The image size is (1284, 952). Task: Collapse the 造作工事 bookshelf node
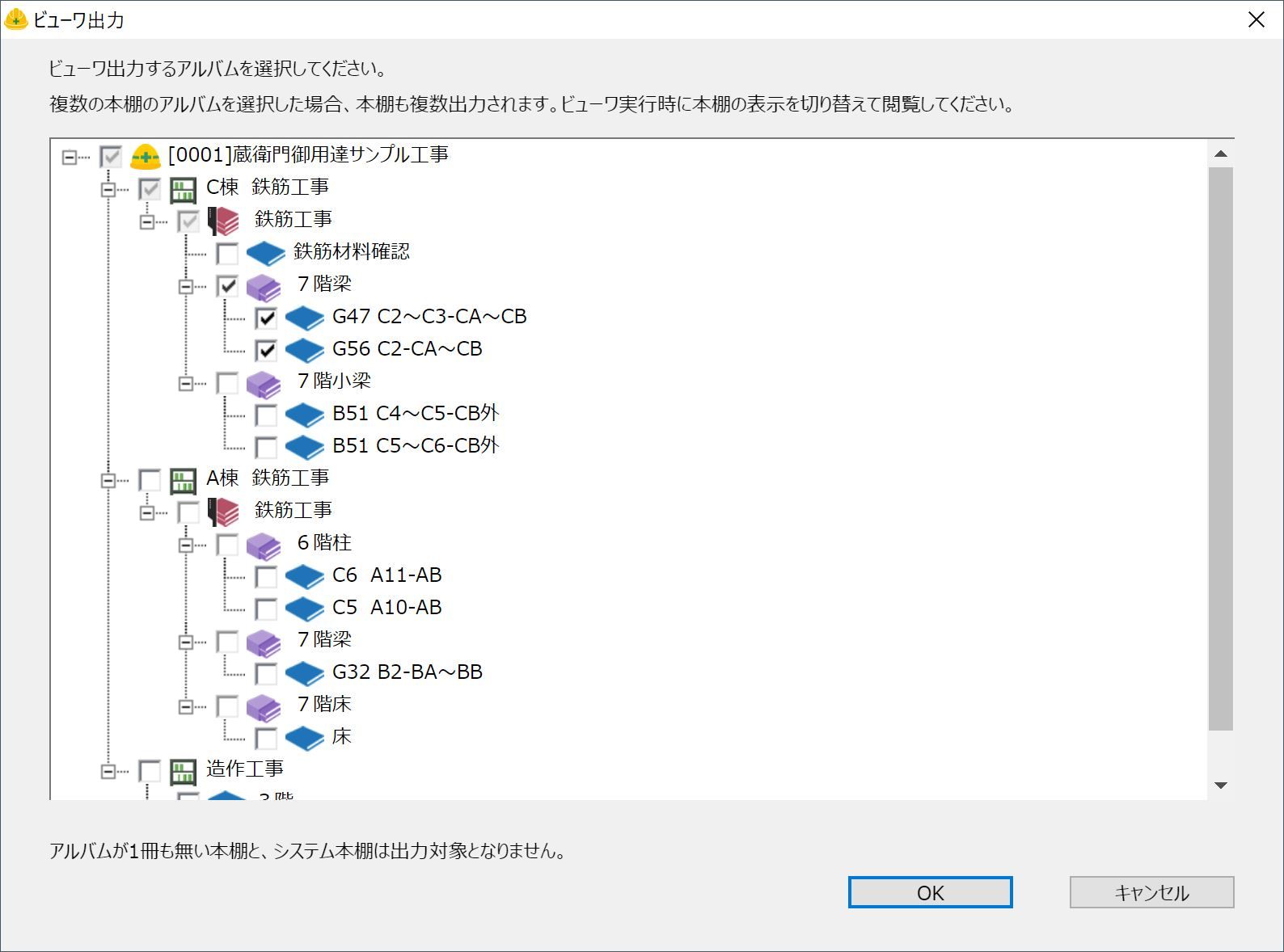[108, 771]
